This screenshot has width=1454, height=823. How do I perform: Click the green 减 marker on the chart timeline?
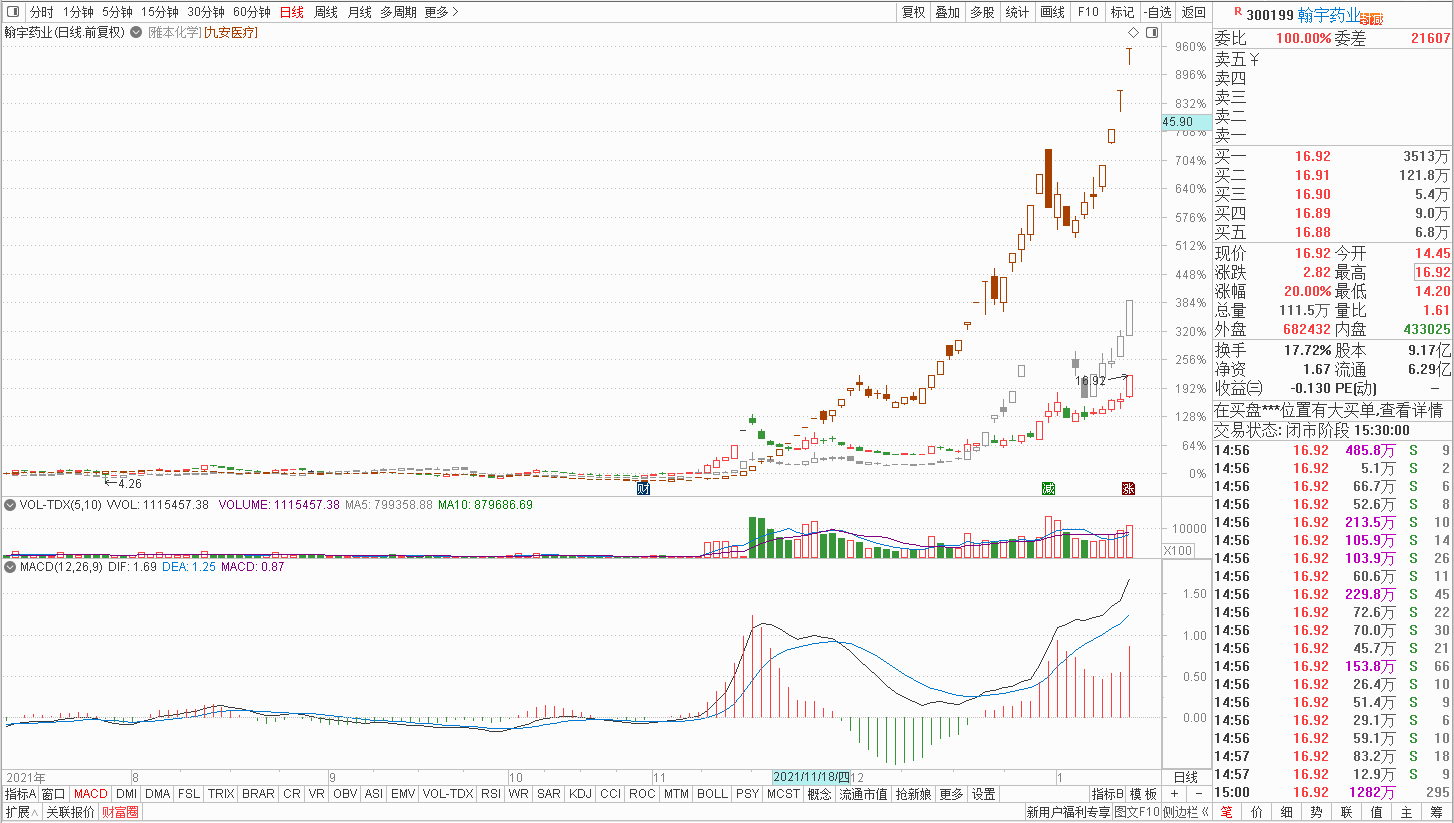click(x=1048, y=488)
